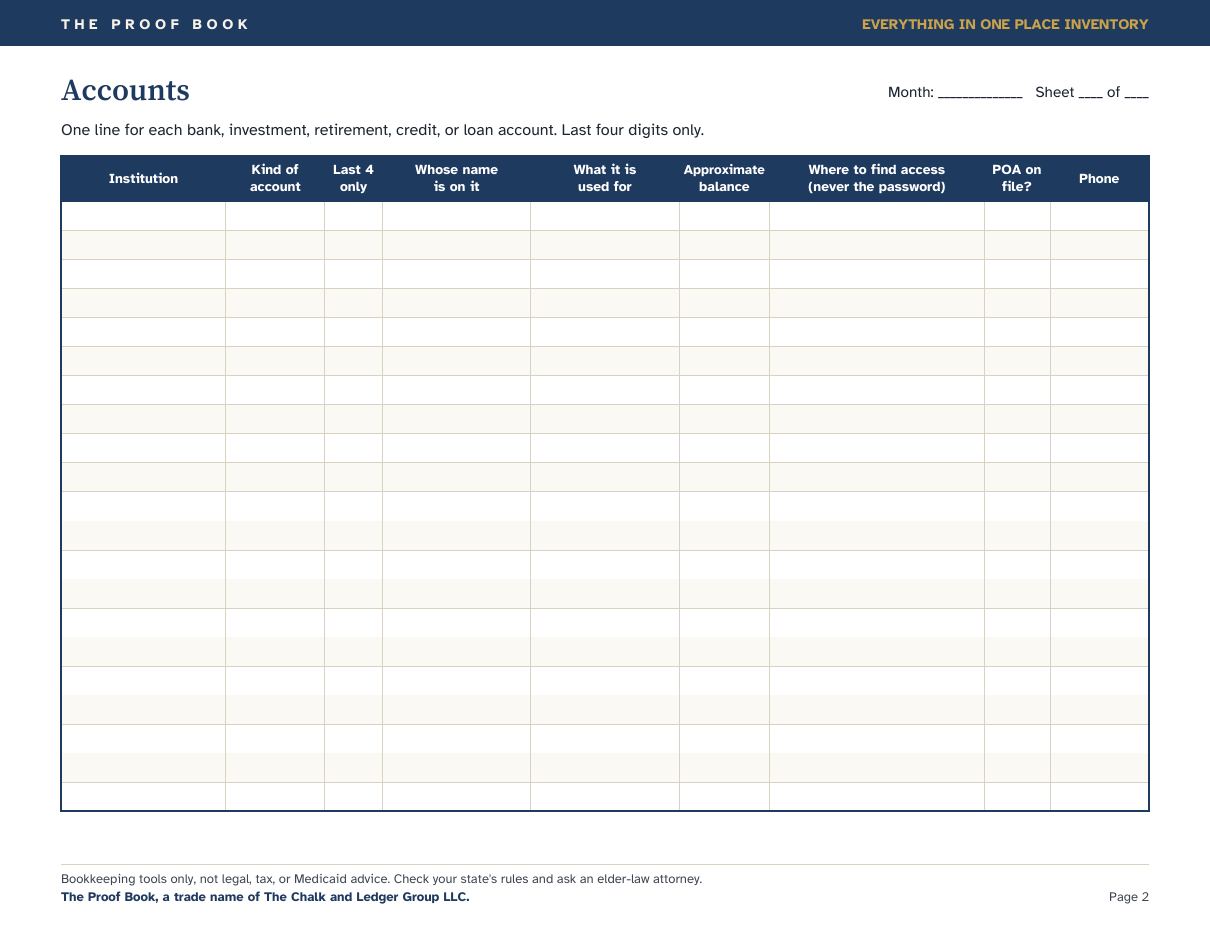This screenshot has height=935, width=1210.
Task: Click the Month blank line field
Action: pos(980,93)
